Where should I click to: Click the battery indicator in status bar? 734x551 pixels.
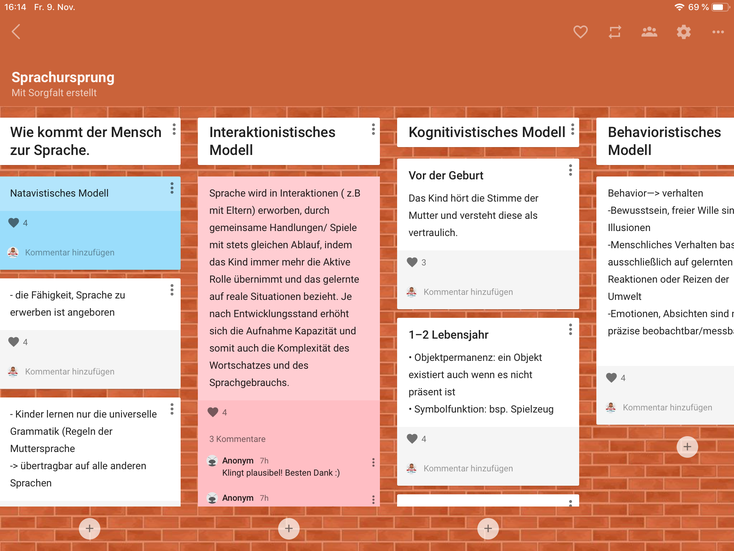point(720,7)
